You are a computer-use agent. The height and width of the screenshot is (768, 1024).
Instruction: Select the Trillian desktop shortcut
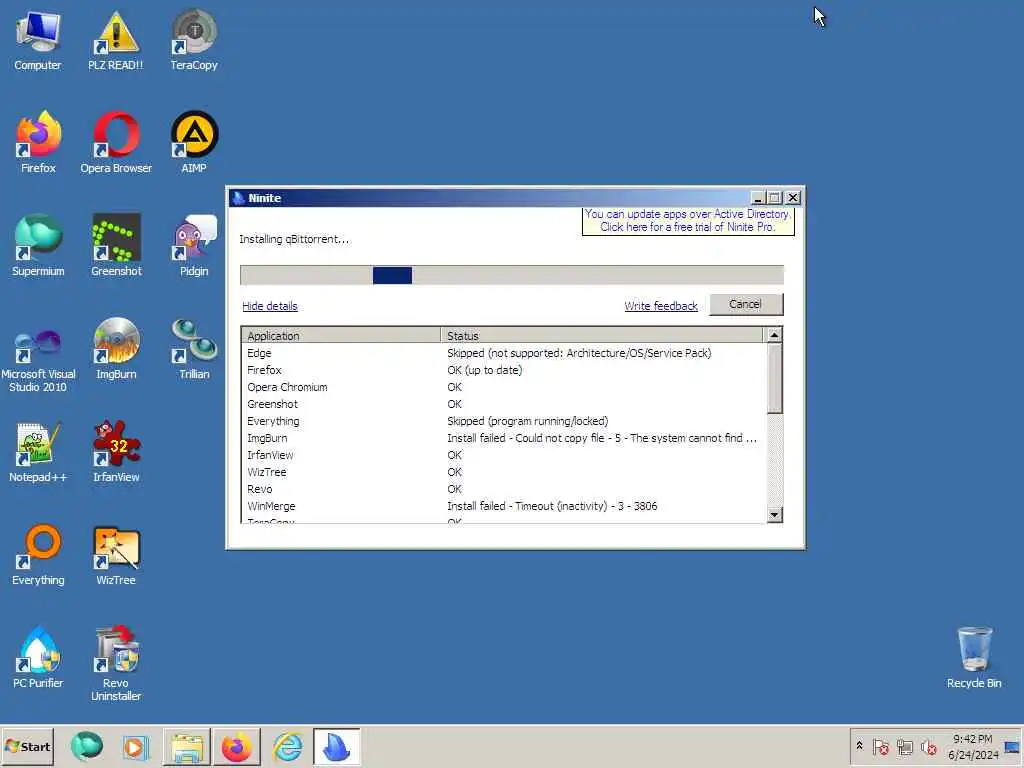tap(194, 349)
